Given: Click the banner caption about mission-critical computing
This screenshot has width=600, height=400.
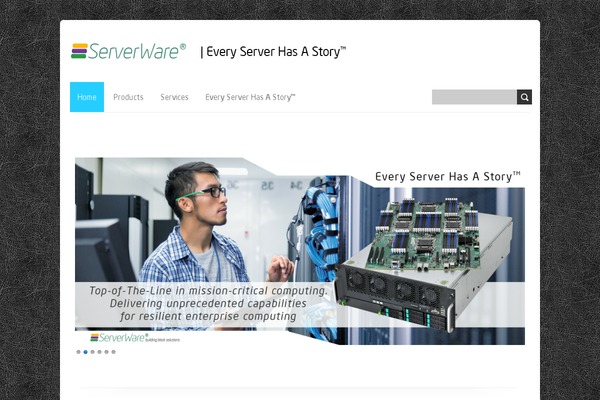Looking at the screenshot, I should pyautogui.click(x=209, y=304).
